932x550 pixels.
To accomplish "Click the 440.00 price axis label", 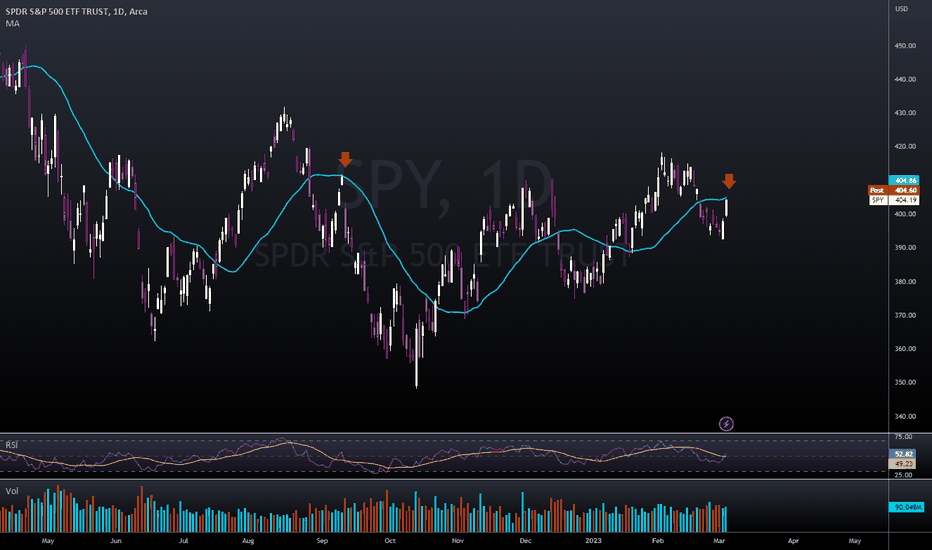I will point(905,79).
